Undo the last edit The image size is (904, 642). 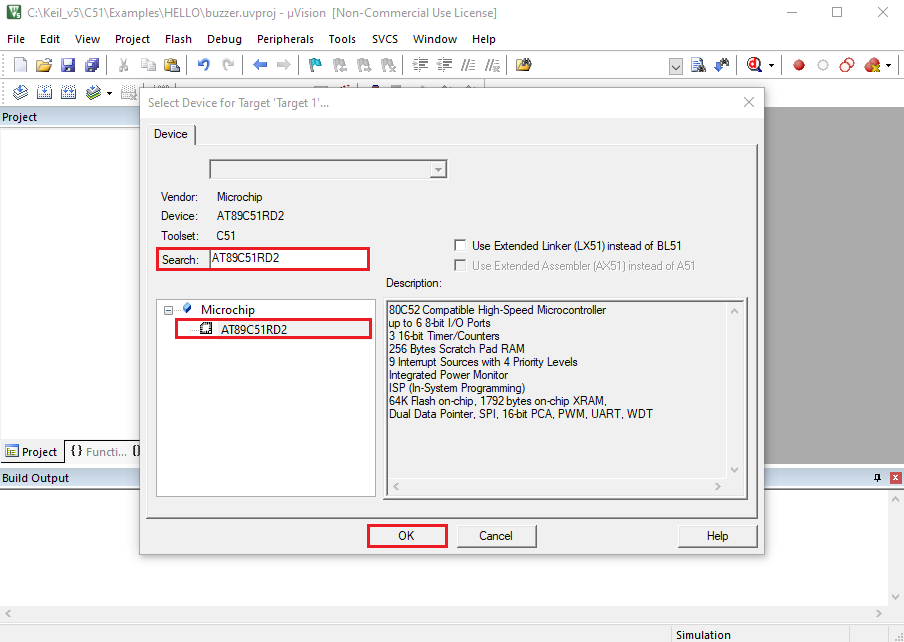tap(202, 64)
